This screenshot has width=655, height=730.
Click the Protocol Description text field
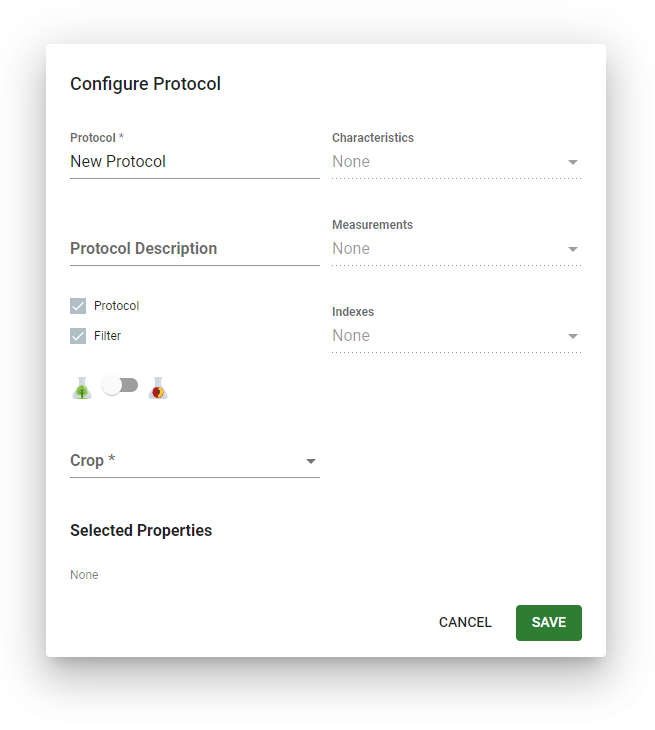pos(194,249)
